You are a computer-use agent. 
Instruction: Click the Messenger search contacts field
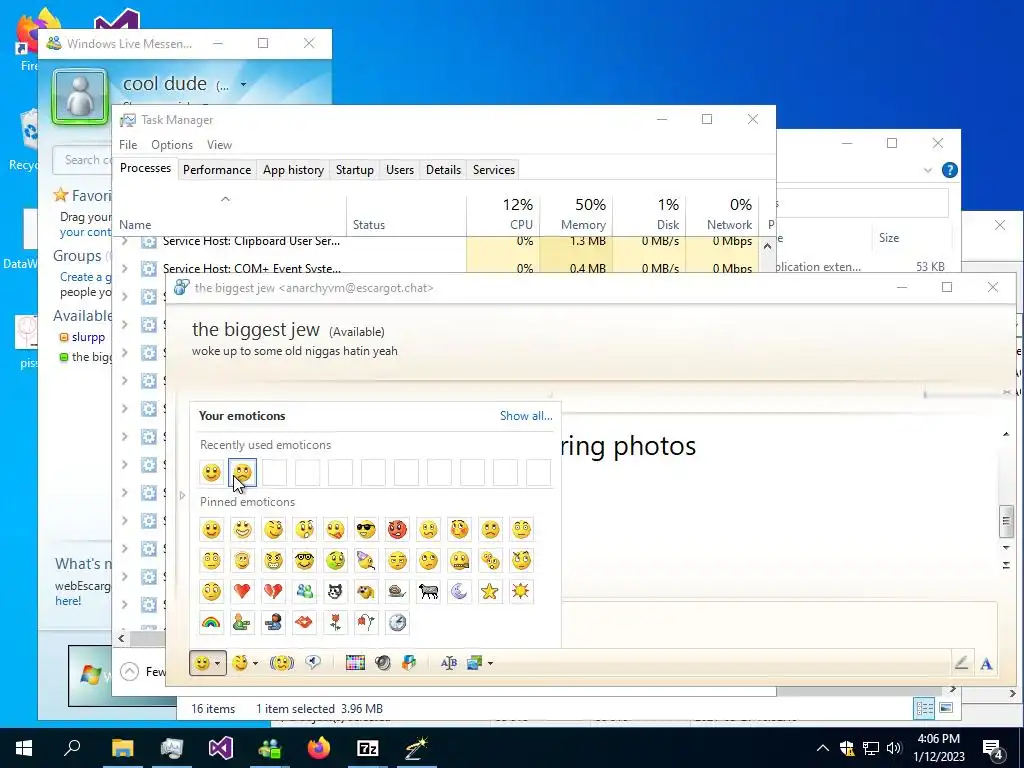(83, 160)
